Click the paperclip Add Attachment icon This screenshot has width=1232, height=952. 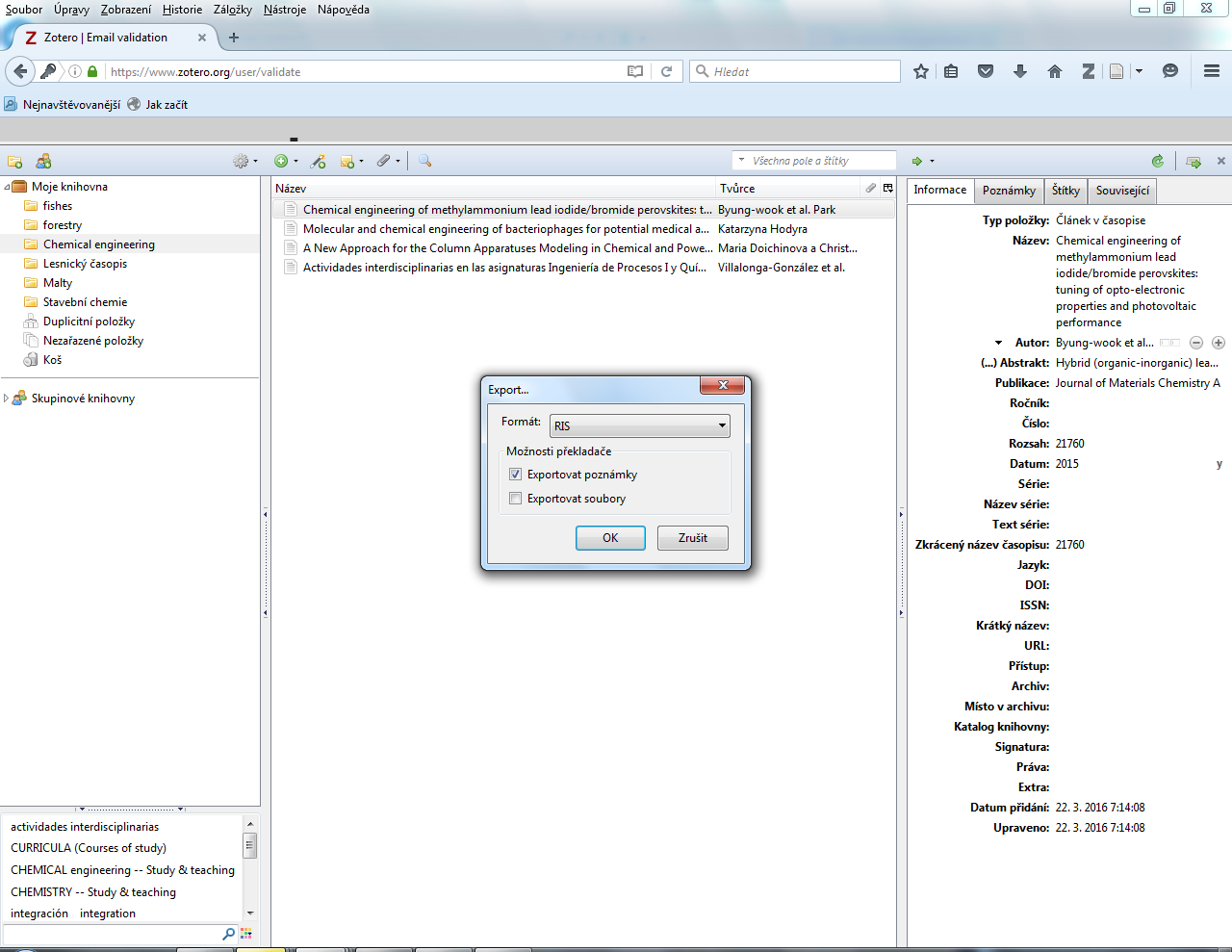[x=383, y=161]
